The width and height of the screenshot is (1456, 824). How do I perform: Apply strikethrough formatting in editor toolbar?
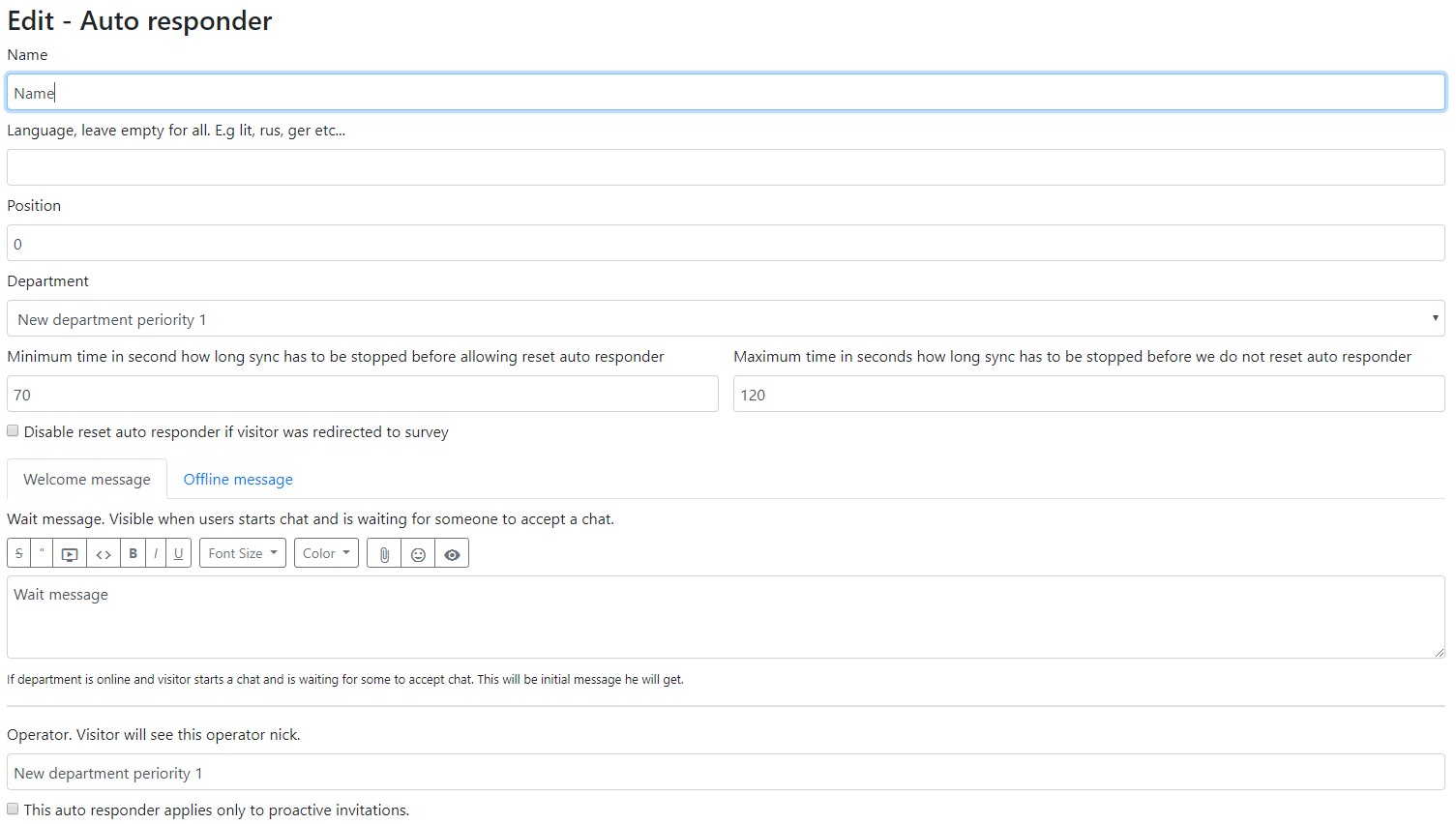(19, 553)
